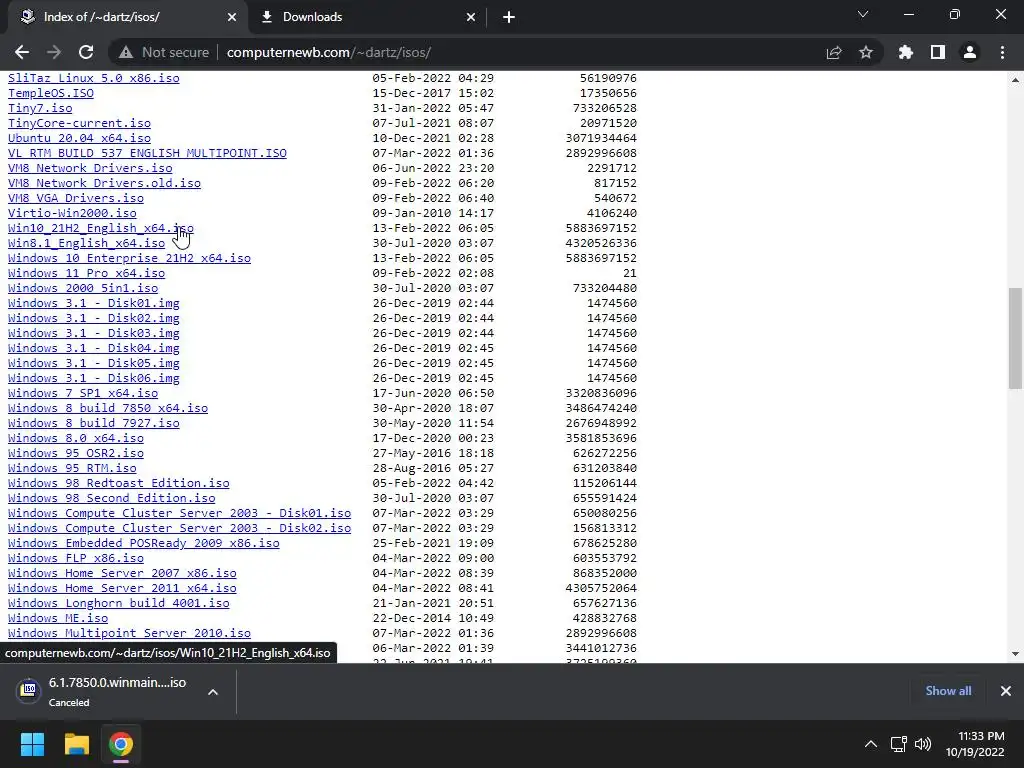Click Chrome icon in the taskbar
1024x768 pixels.
click(x=121, y=744)
